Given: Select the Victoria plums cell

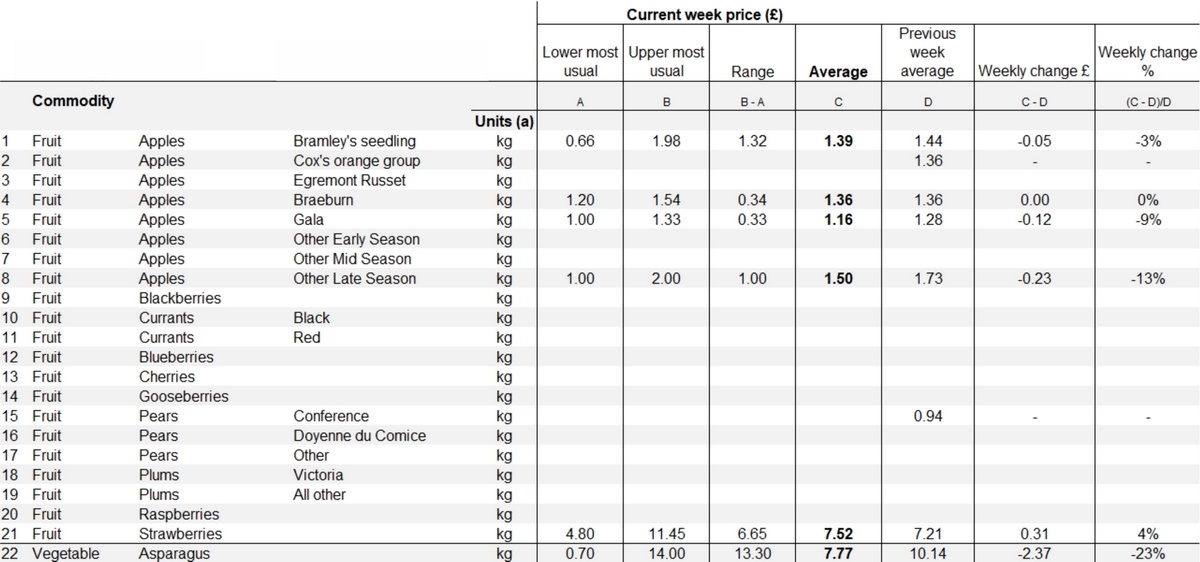Looking at the screenshot, I should click(x=318, y=475).
